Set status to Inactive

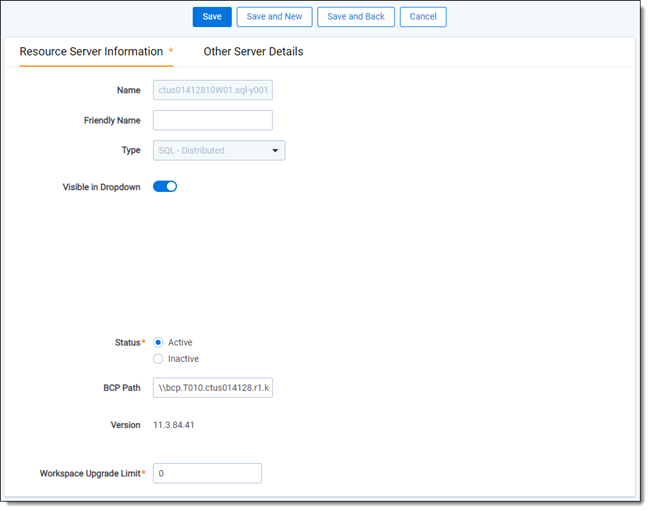[x=158, y=359]
